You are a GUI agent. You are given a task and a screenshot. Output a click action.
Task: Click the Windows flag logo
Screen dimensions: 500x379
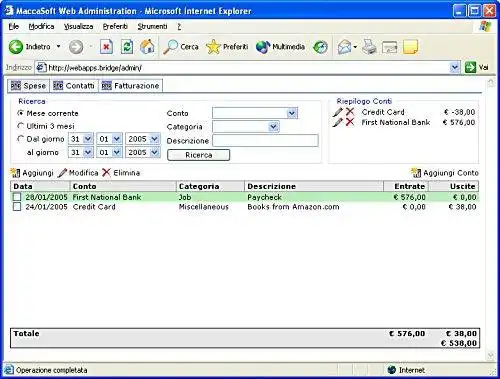[485, 26]
